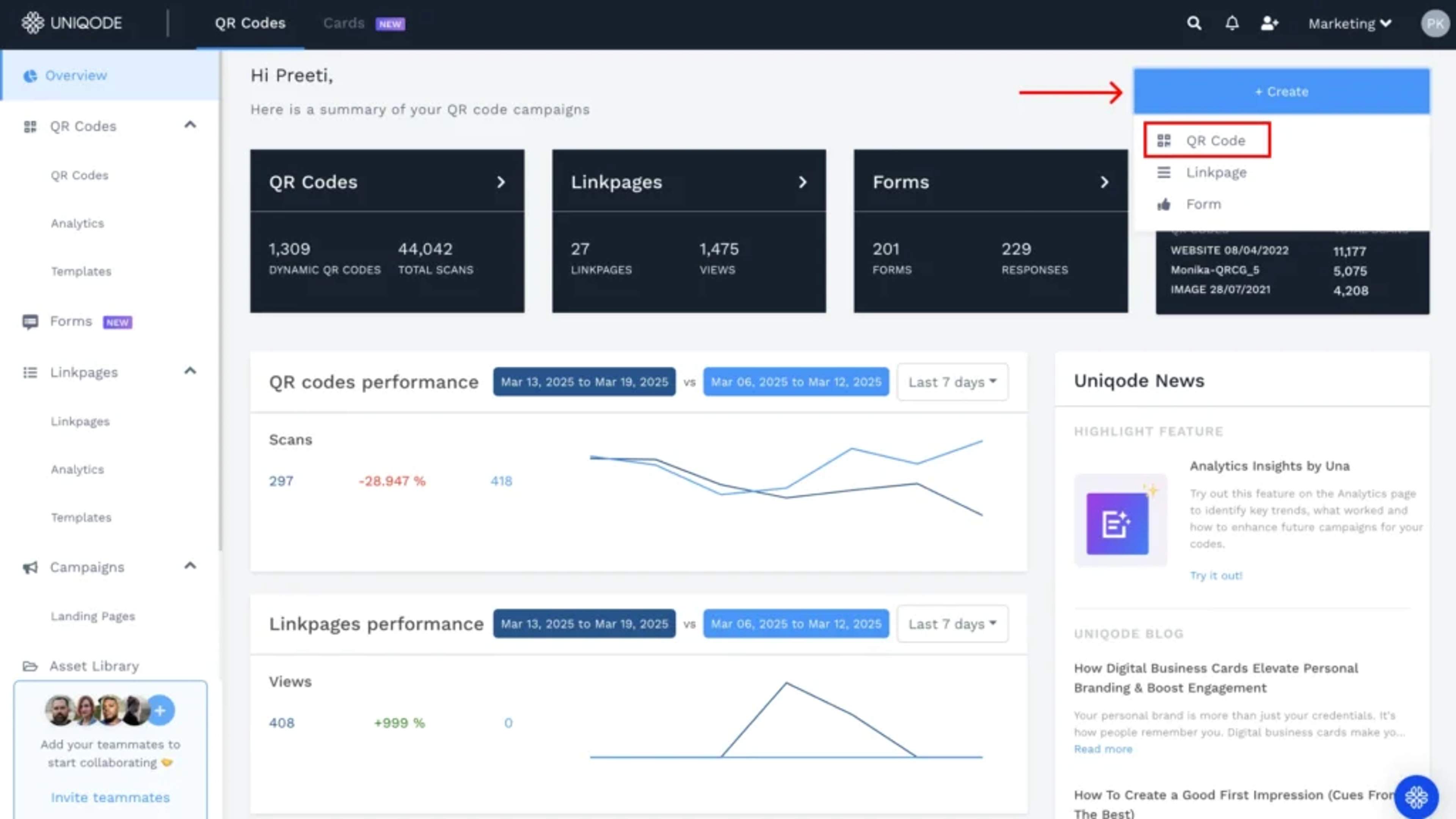This screenshot has width=1456, height=819.
Task: Open the notifications bell
Action: [x=1232, y=23]
